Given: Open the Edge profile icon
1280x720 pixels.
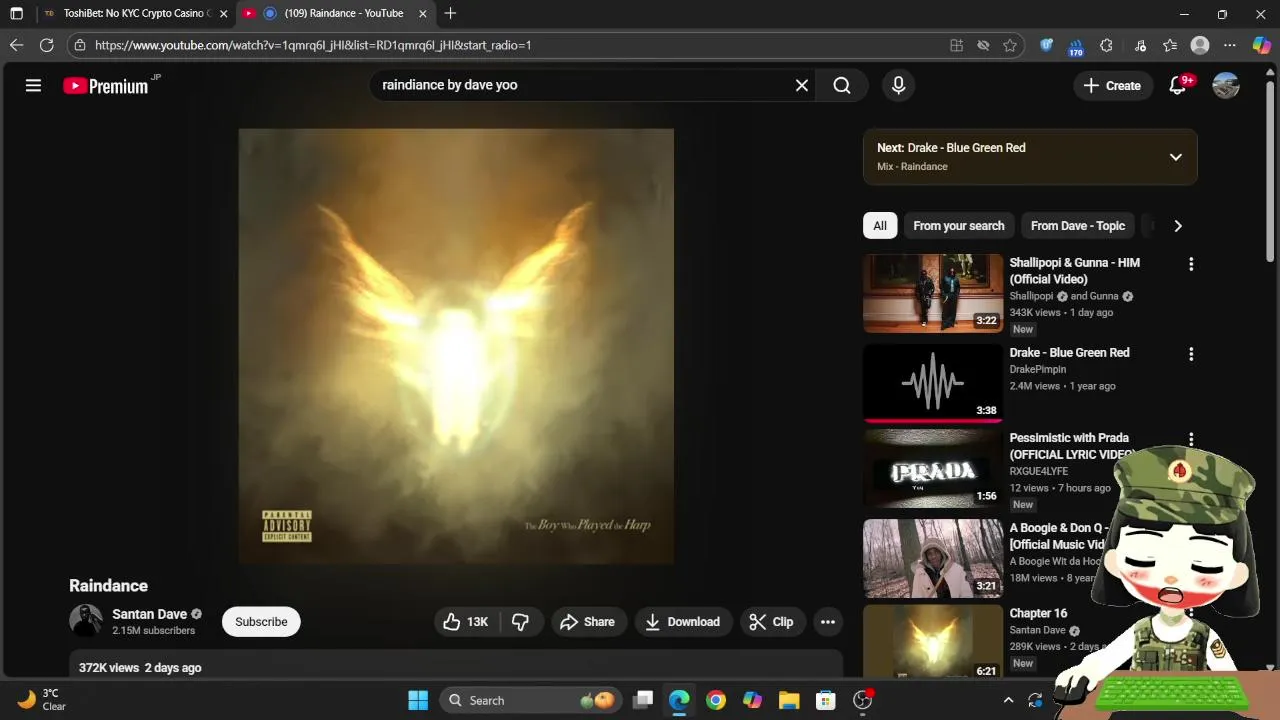Looking at the screenshot, I should point(1200,45).
